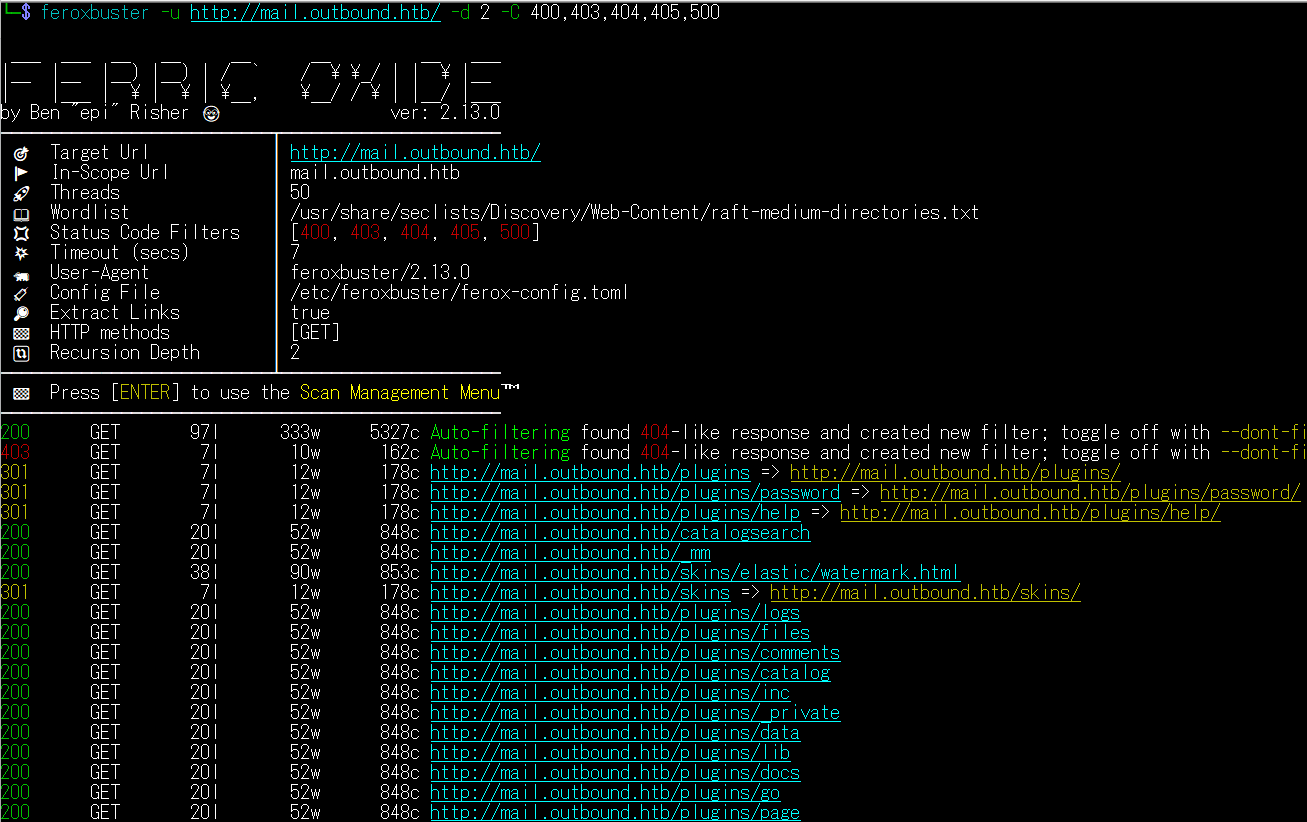
Task: Click the book icon beside Wordlist
Action: pos(22,213)
